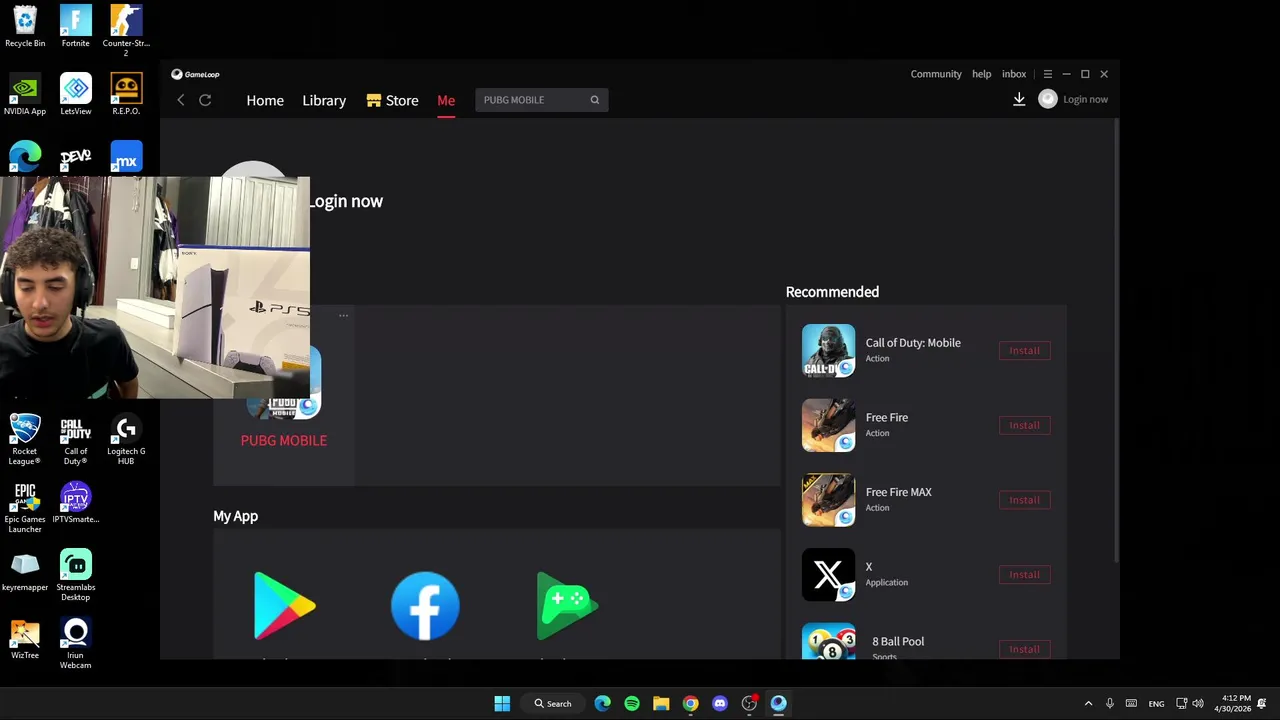This screenshot has height=720, width=1280.
Task: Select the WizTree desktop icon
Action: 25,639
